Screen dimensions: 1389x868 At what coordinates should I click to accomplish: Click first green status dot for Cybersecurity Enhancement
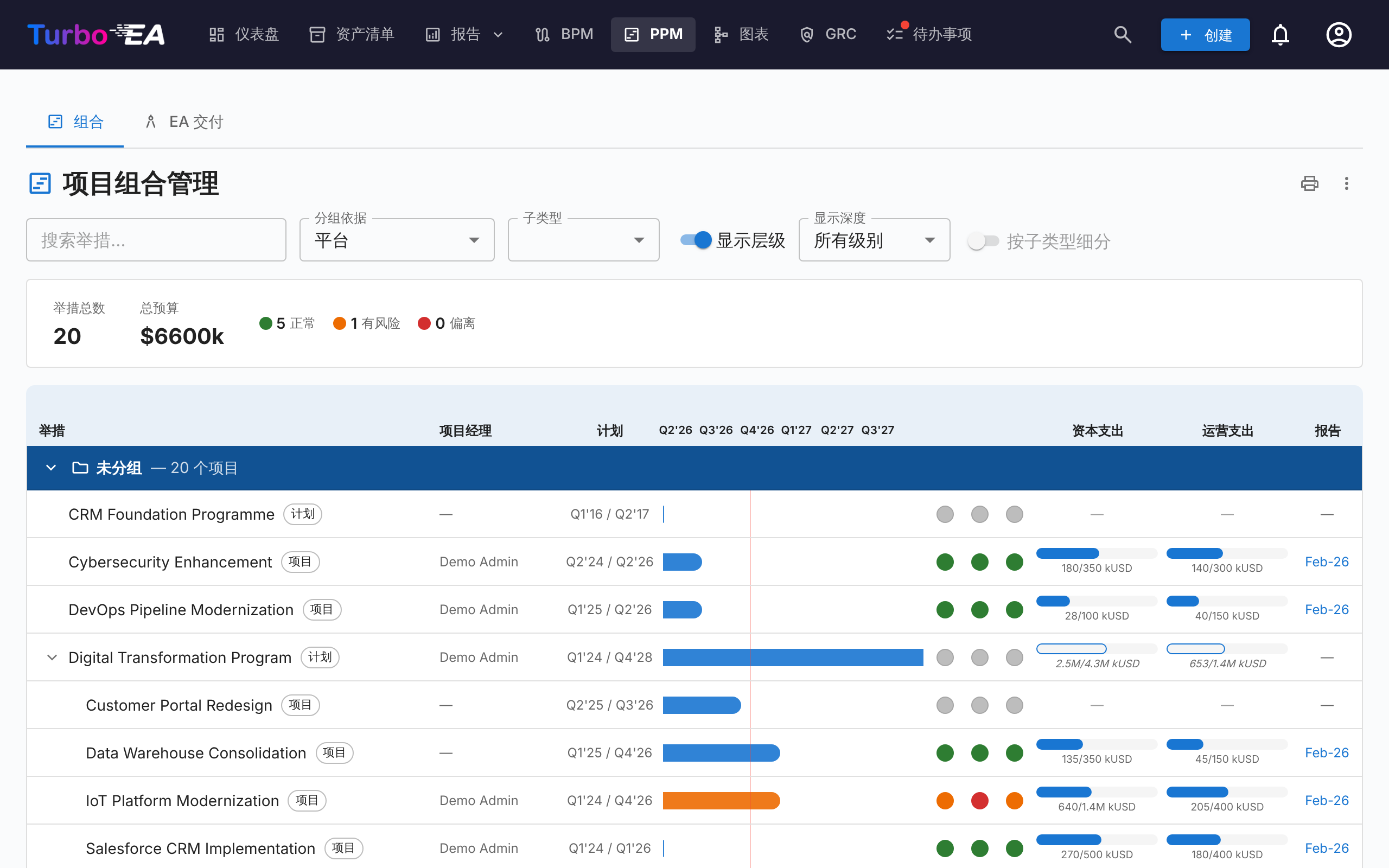[x=945, y=562]
